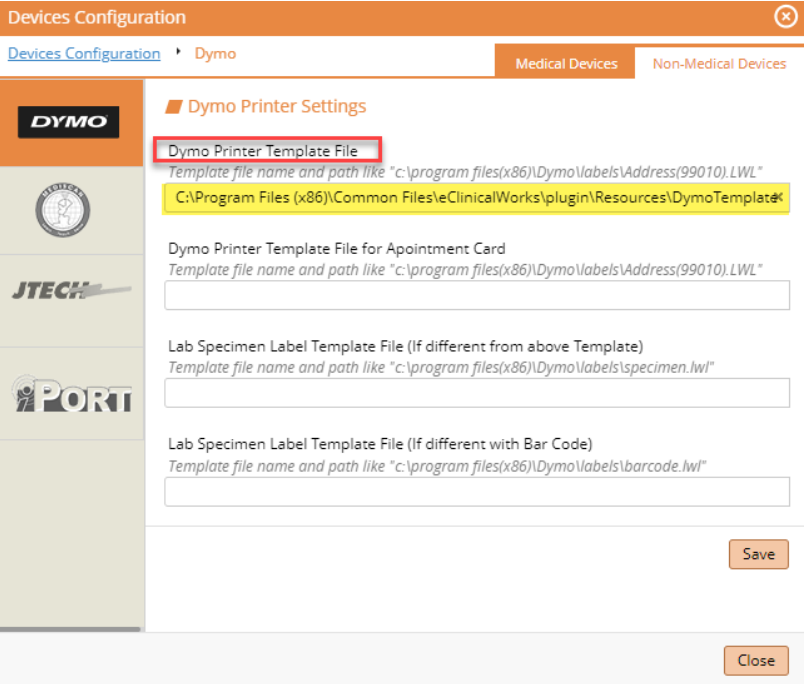Clear the Dymo template path with the x icon
The image size is (805, 684).
coord(777,198)
